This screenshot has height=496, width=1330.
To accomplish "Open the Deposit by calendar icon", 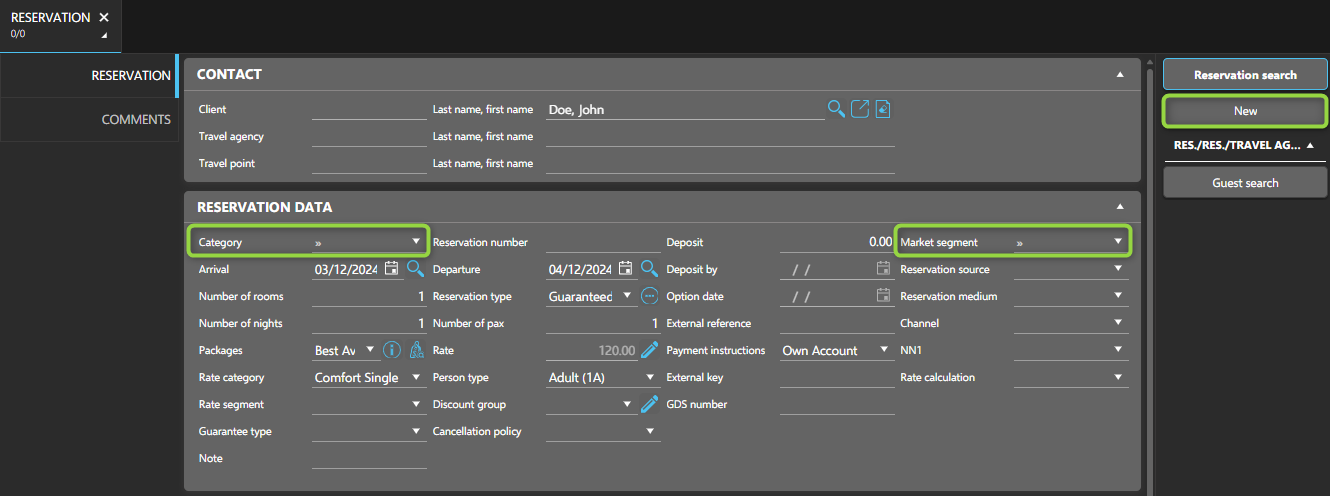I will [x=883, y=269].
